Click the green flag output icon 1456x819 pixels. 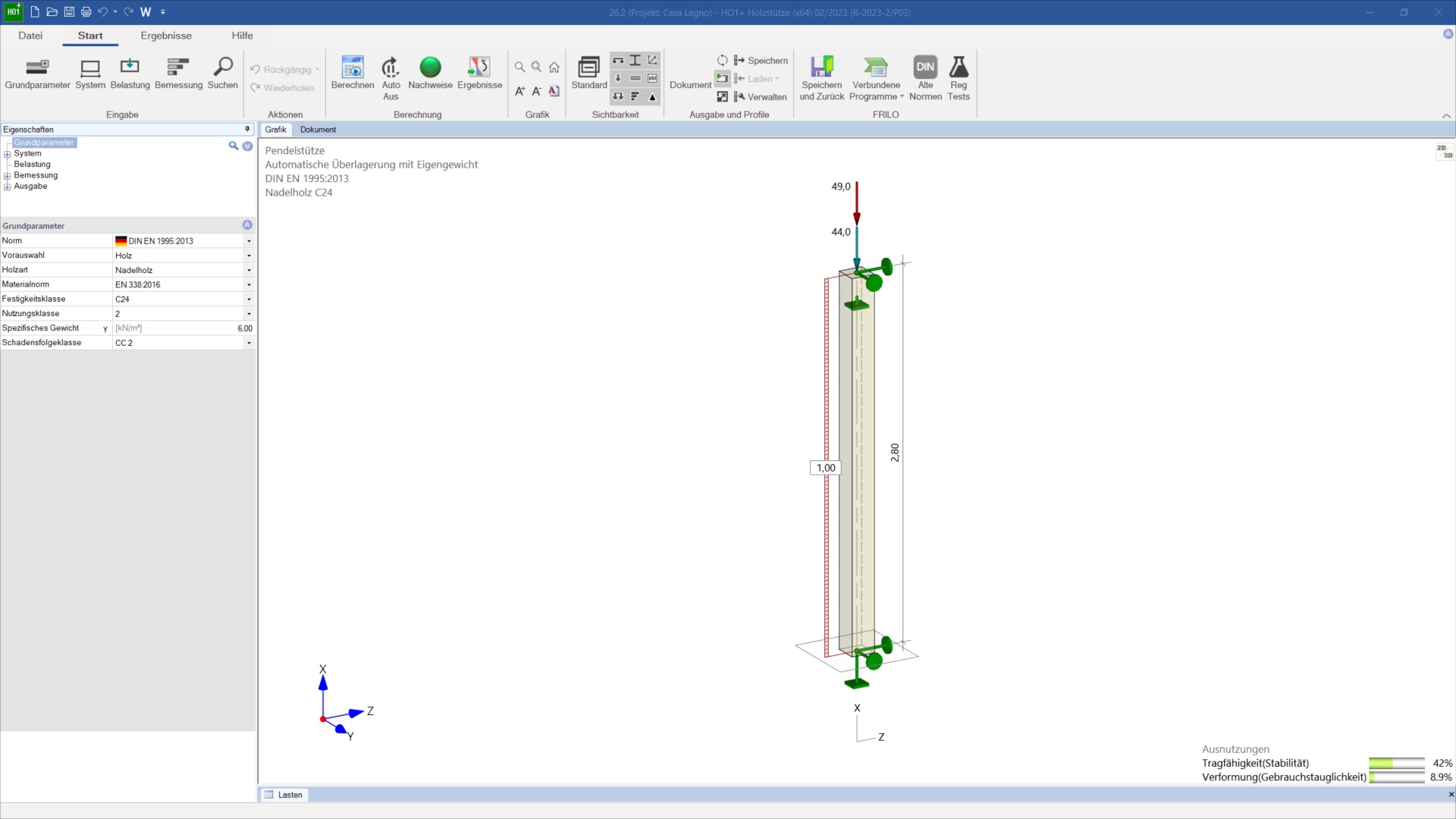722,78
